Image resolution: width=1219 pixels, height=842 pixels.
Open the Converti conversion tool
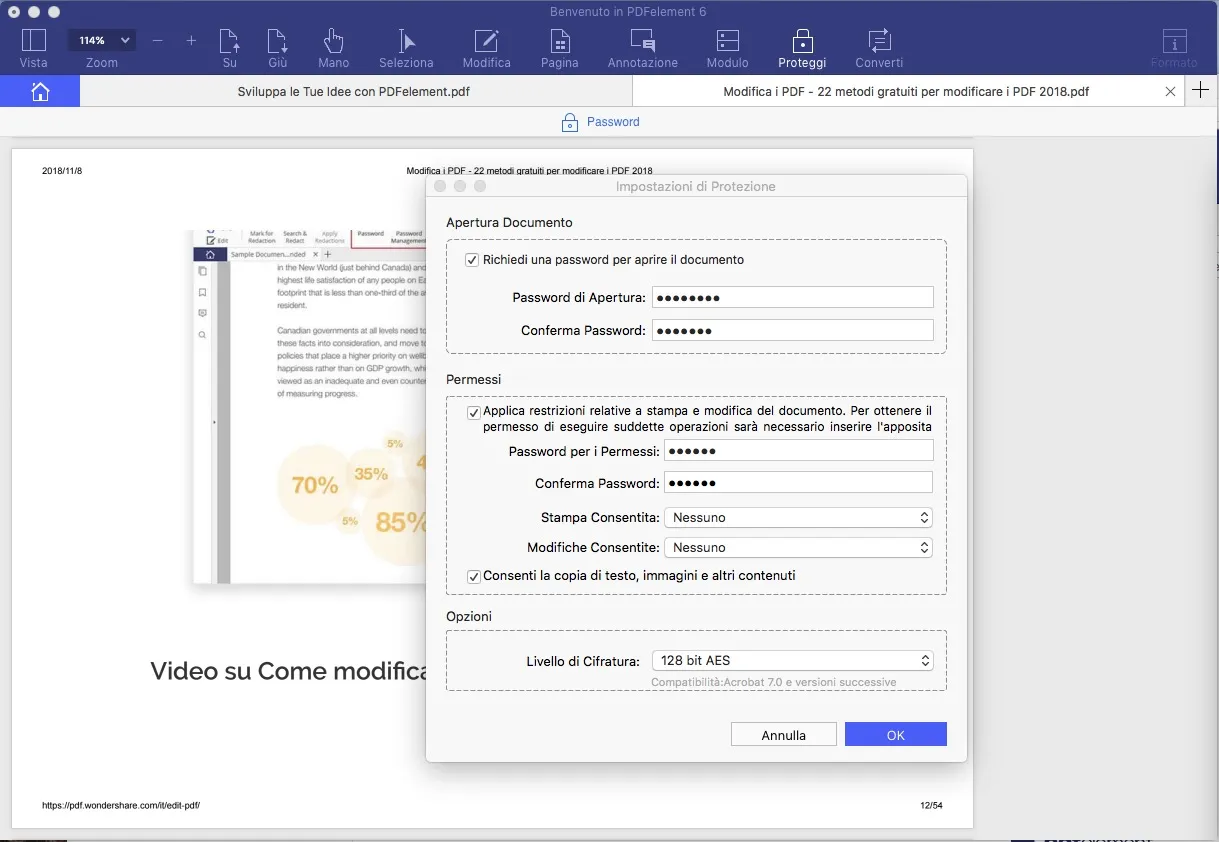(x=878, y=47)
